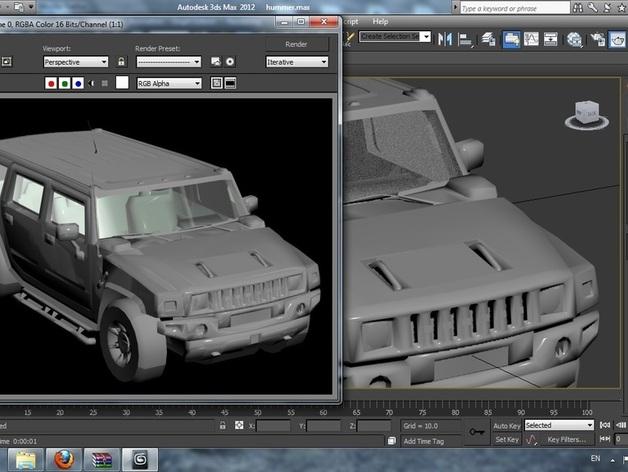The image size is (628, 472).
Task: Toggle monochrome display
Action: click(105, 83)
